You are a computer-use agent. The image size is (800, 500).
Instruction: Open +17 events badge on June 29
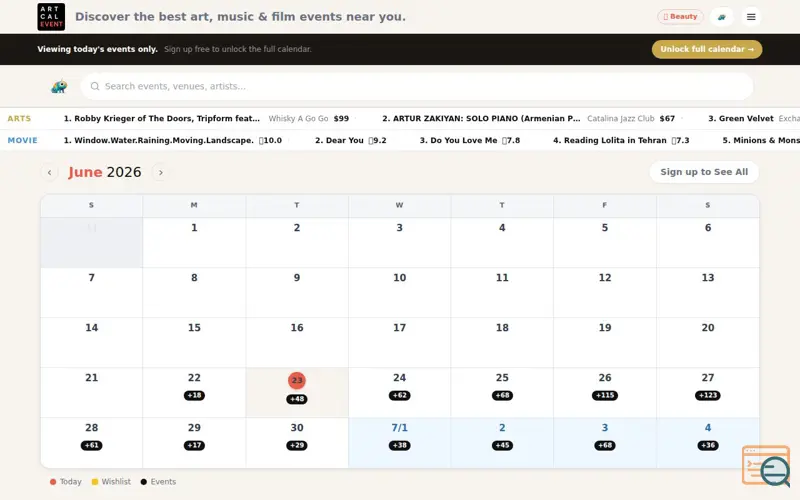pos(194,445)
